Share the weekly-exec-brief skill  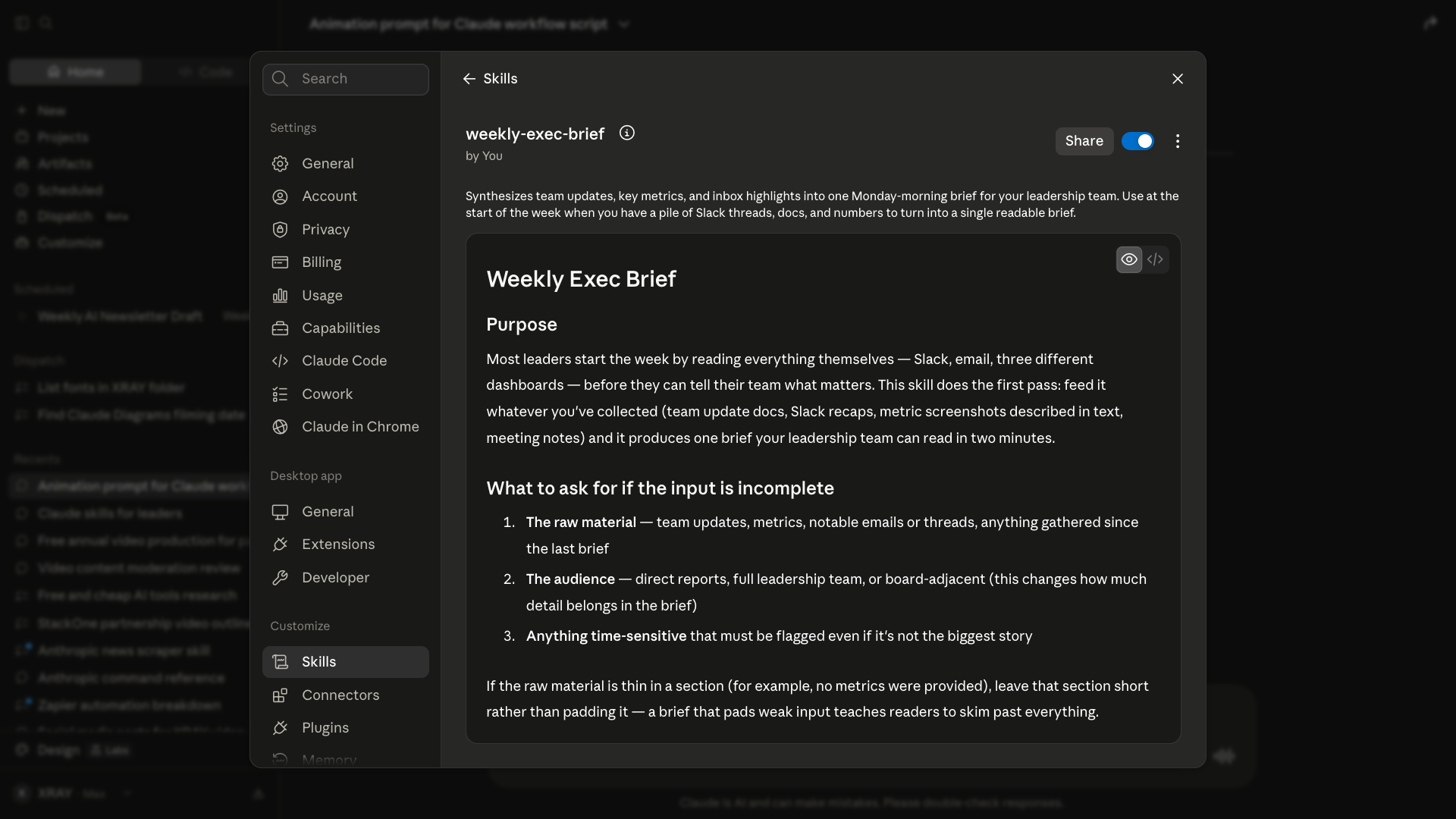click(x=1084, y=141)
